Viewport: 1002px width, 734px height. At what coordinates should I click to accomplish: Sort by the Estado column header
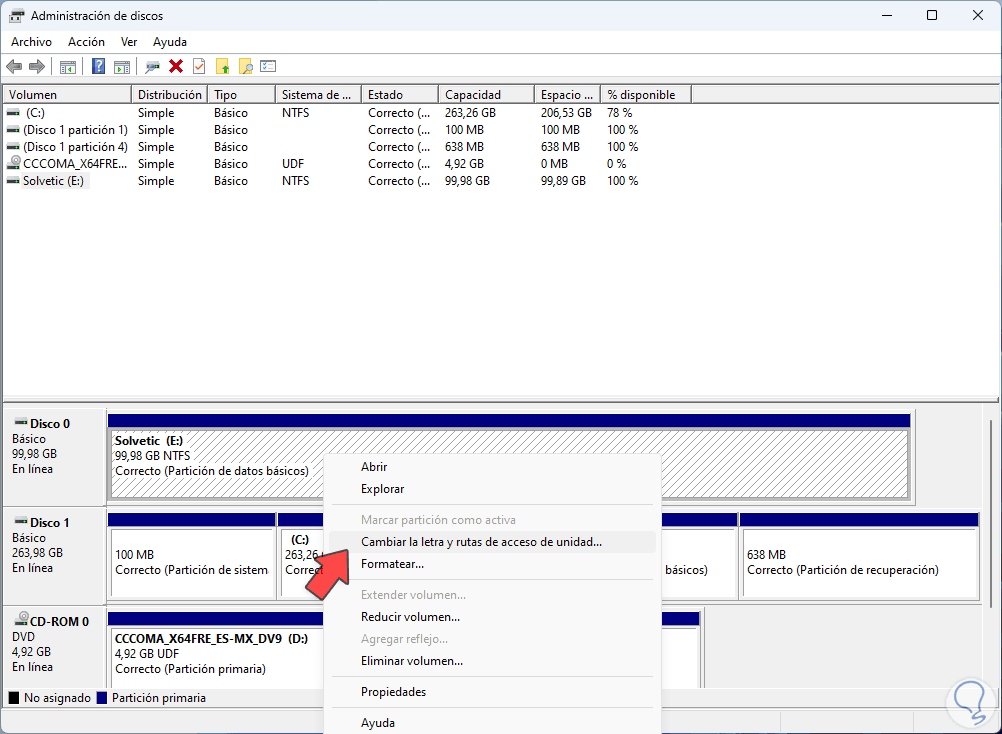coord(400,95)
